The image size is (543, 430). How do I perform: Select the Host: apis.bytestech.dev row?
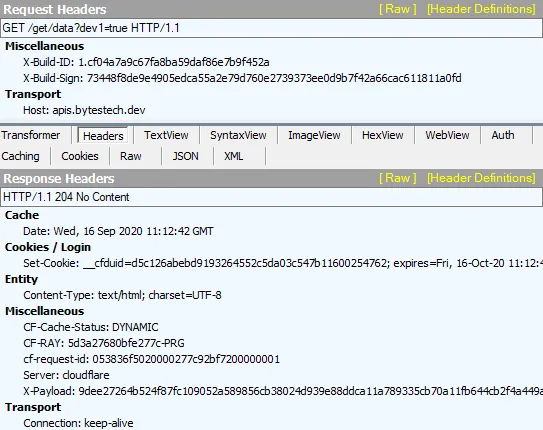tap(84, 110)
